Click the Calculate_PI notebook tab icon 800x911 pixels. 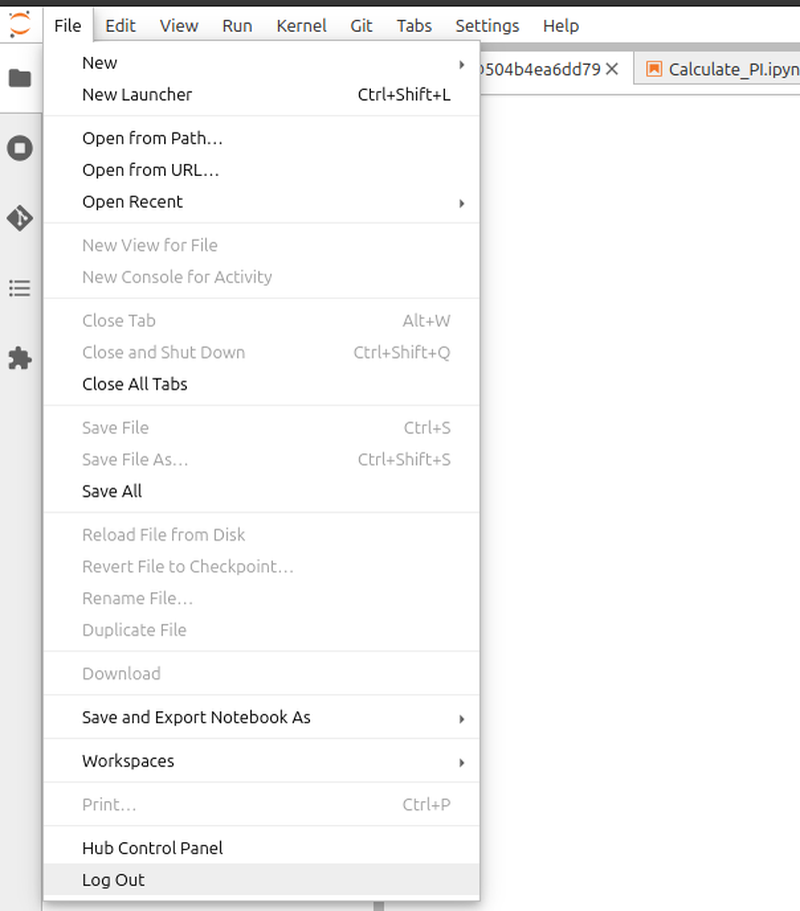click(x=655, y=69)
